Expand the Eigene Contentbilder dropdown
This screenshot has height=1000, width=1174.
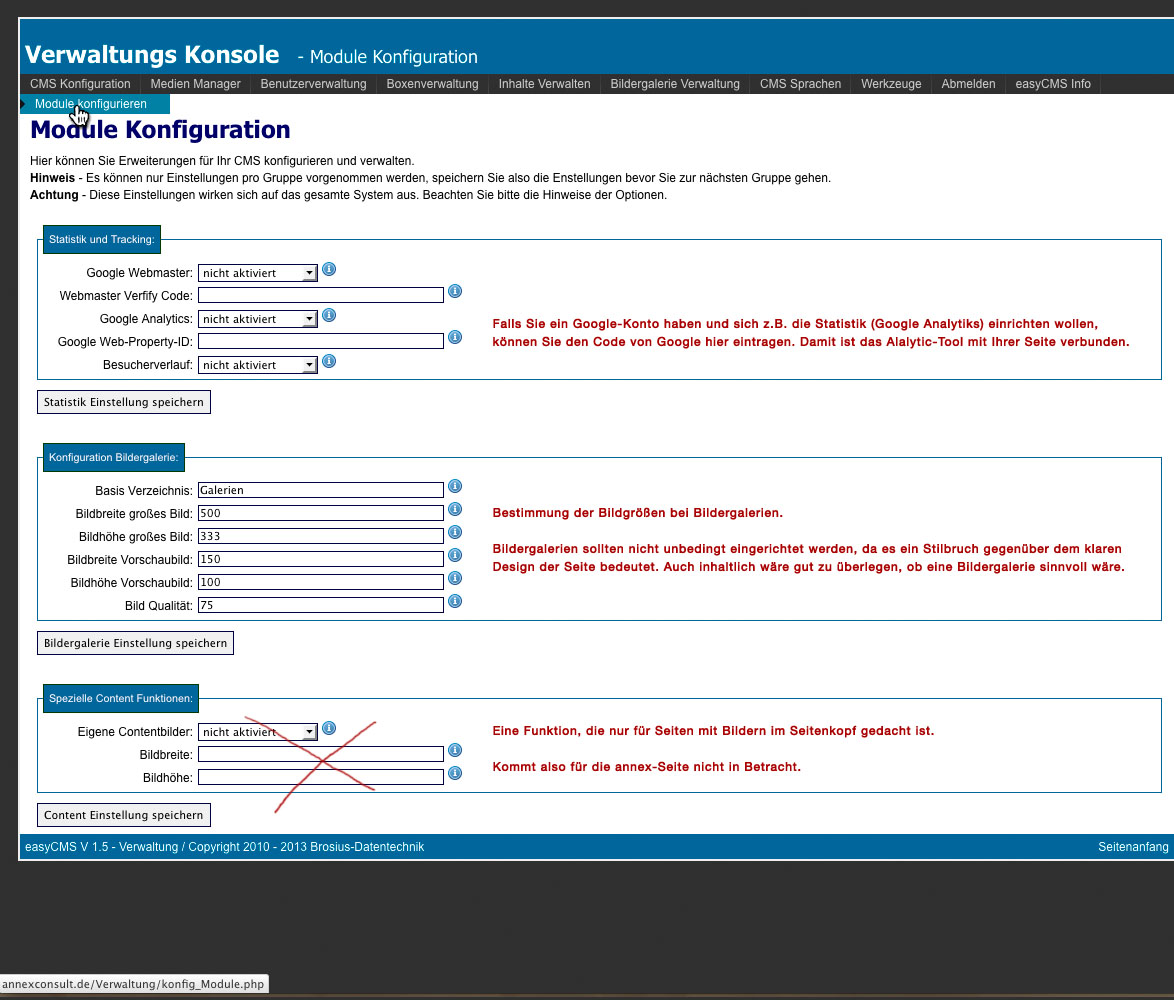pos(257,732)
